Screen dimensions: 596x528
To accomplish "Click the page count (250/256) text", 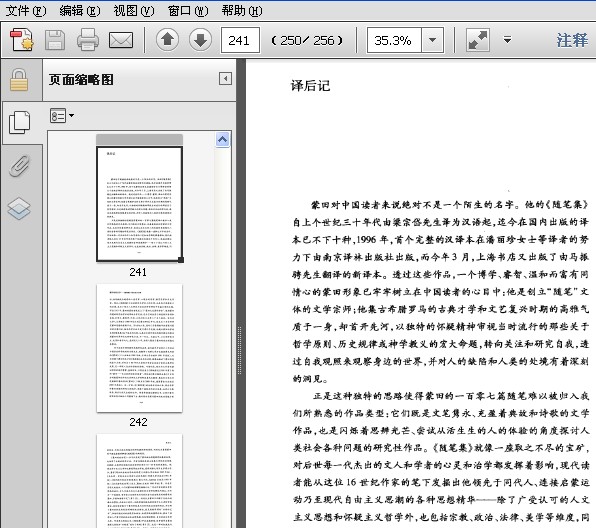I will click(x=307, y=40).
